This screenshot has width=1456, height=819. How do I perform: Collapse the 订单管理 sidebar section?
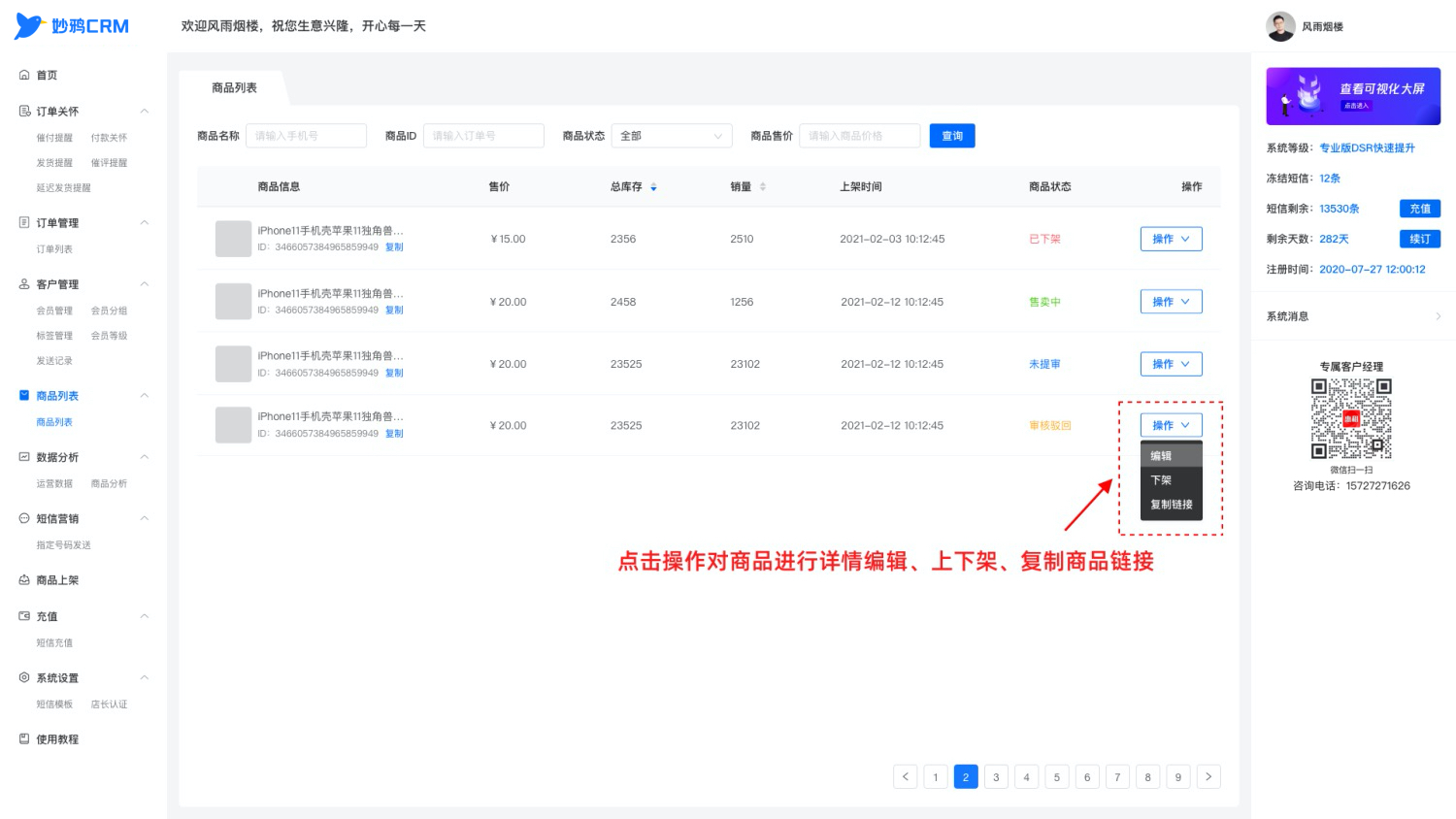[144, 222]
